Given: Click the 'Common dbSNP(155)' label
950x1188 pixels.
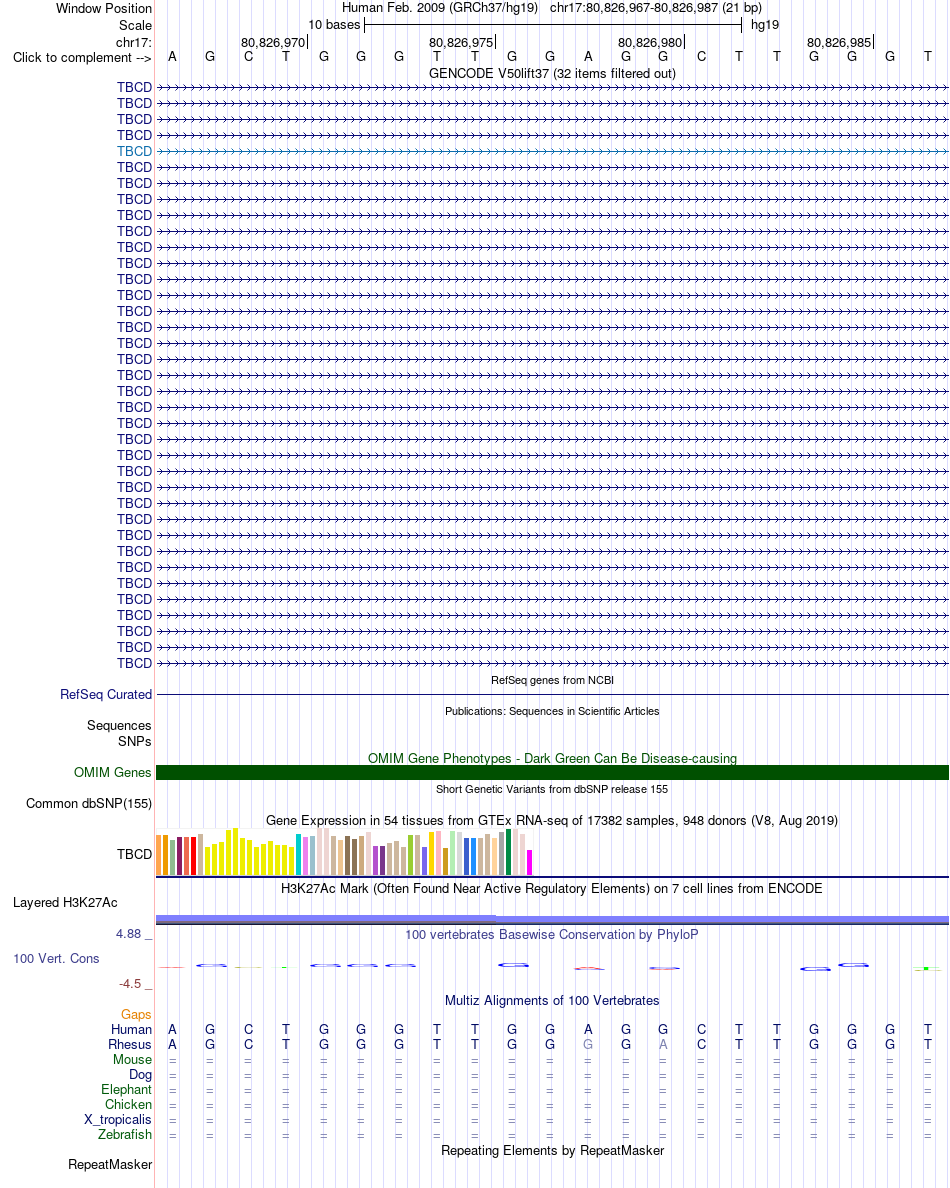Looking at the screenshot, I should (x=89, y=803).
